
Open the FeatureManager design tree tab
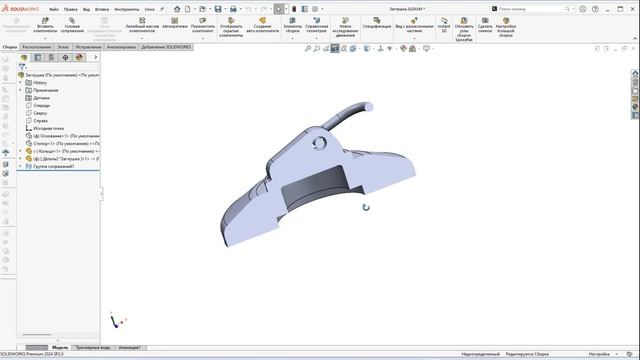tap(24, 57)
